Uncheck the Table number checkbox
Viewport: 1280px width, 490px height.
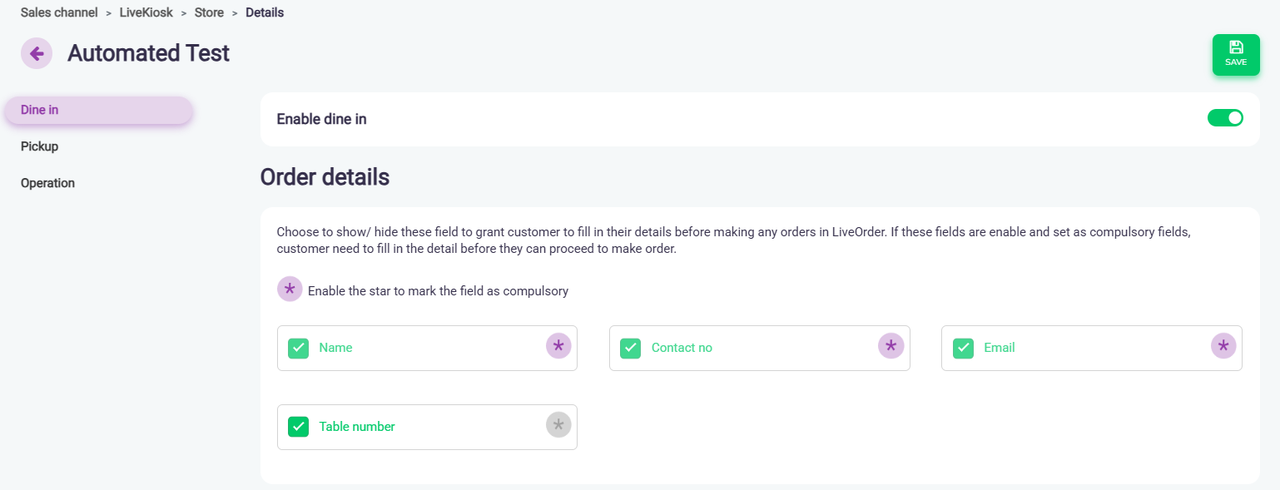coord(298,427)
